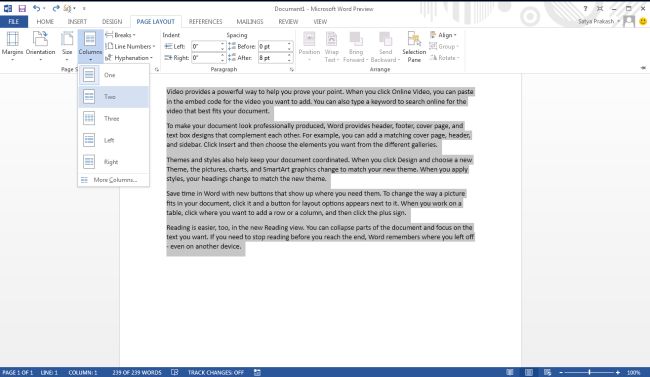The width and height of the screenshot is (650, 377).
Task: Collapse the ribbon with arrow
Action: pos(643,68)
